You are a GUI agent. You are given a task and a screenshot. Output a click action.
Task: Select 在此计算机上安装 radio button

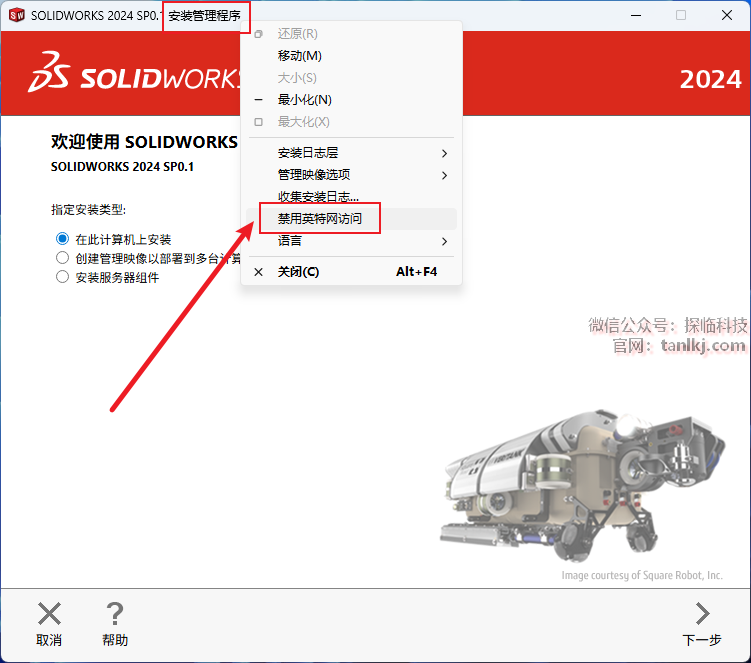pos(62,239)
